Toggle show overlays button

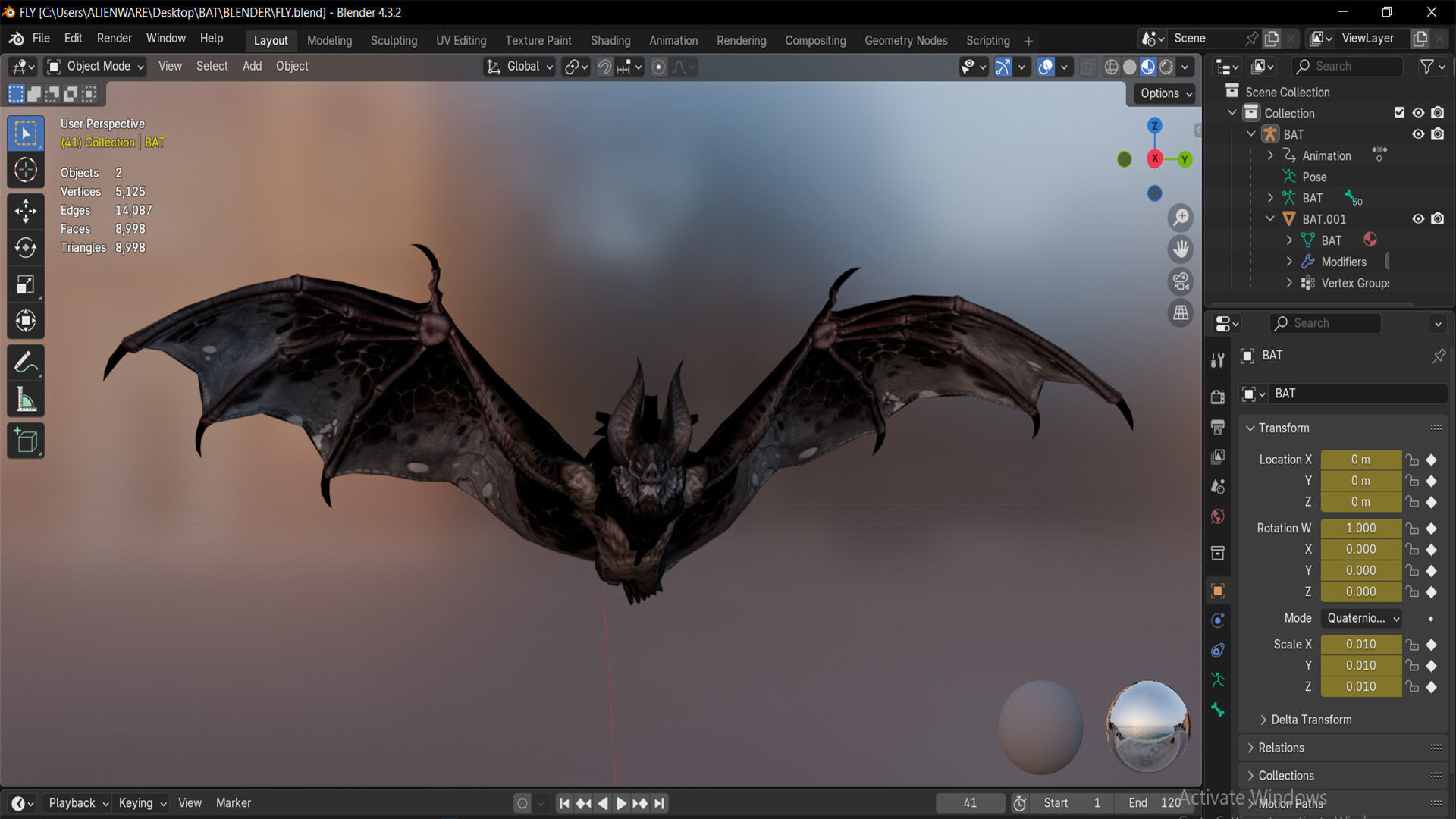tap(1046, 67)
